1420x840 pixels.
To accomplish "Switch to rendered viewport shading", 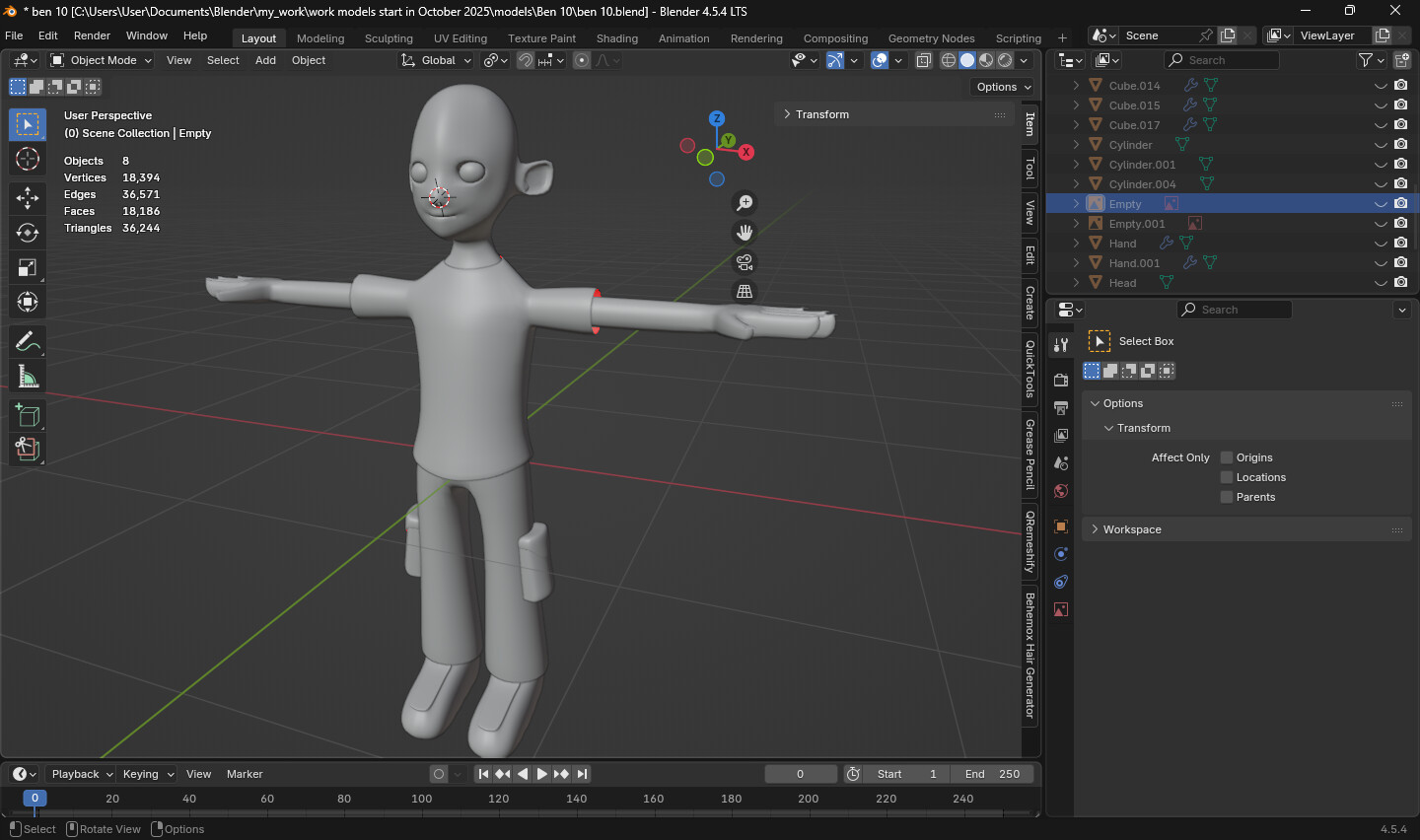I will pos(1005,60).
